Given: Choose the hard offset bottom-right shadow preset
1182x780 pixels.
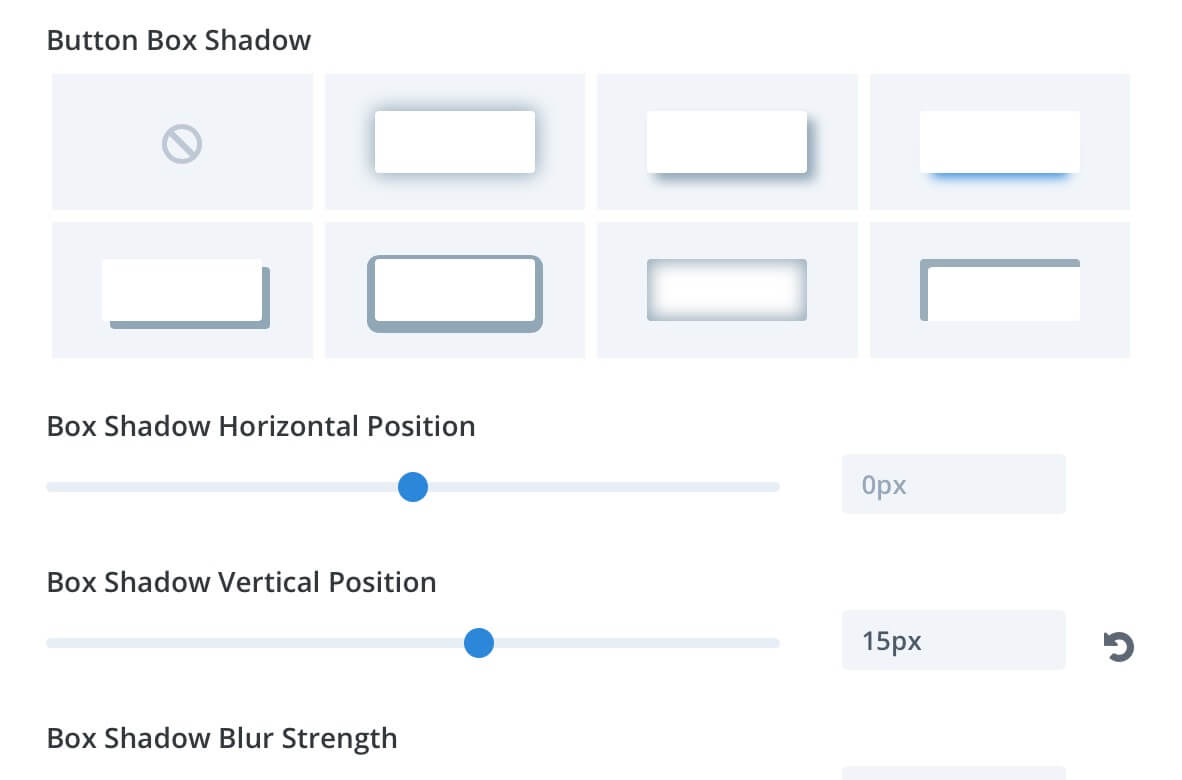Looking at the screenshot, I should [x=182, y=290].
